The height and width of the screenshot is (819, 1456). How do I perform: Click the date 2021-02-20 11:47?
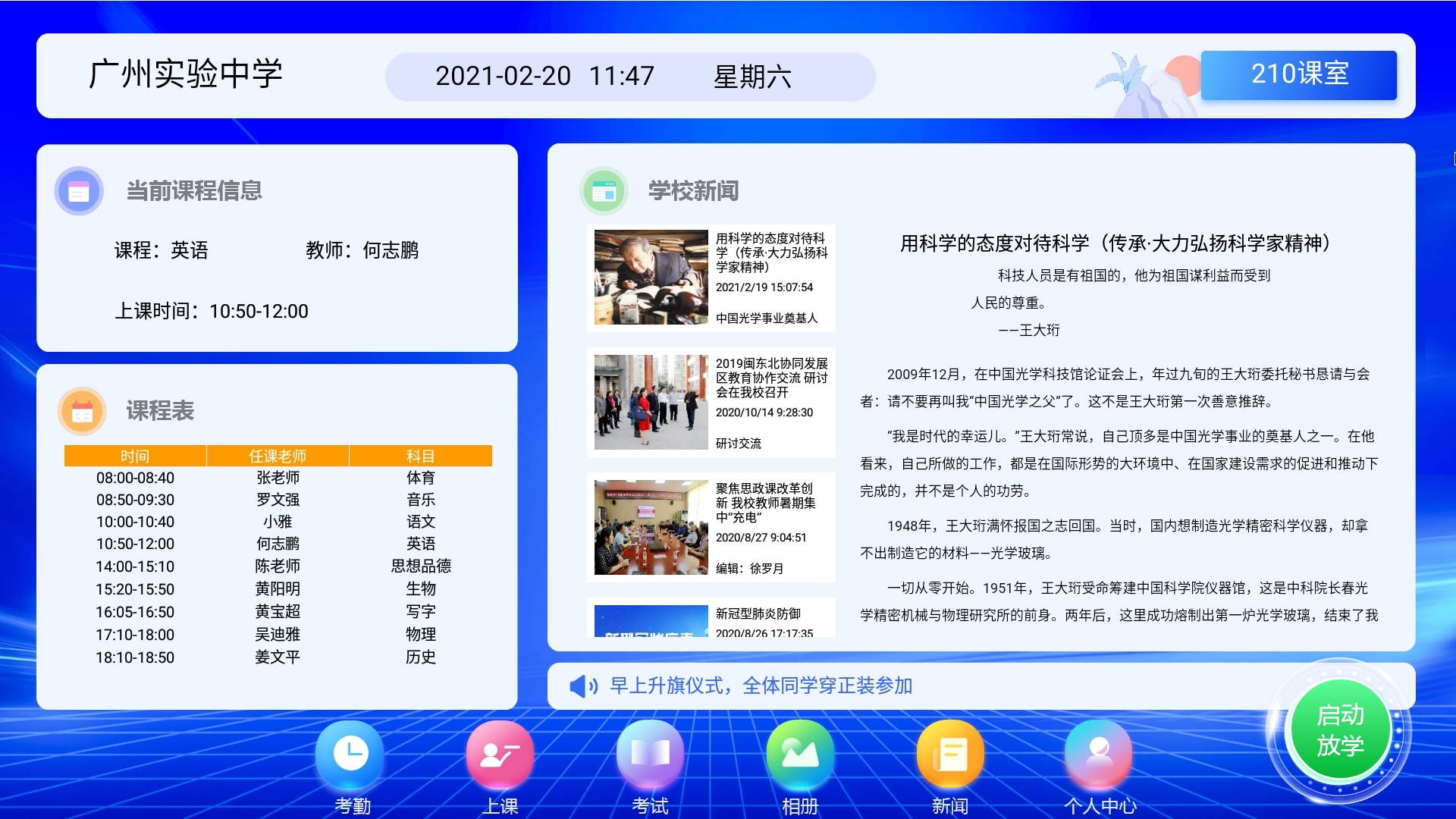coord(544,76)
